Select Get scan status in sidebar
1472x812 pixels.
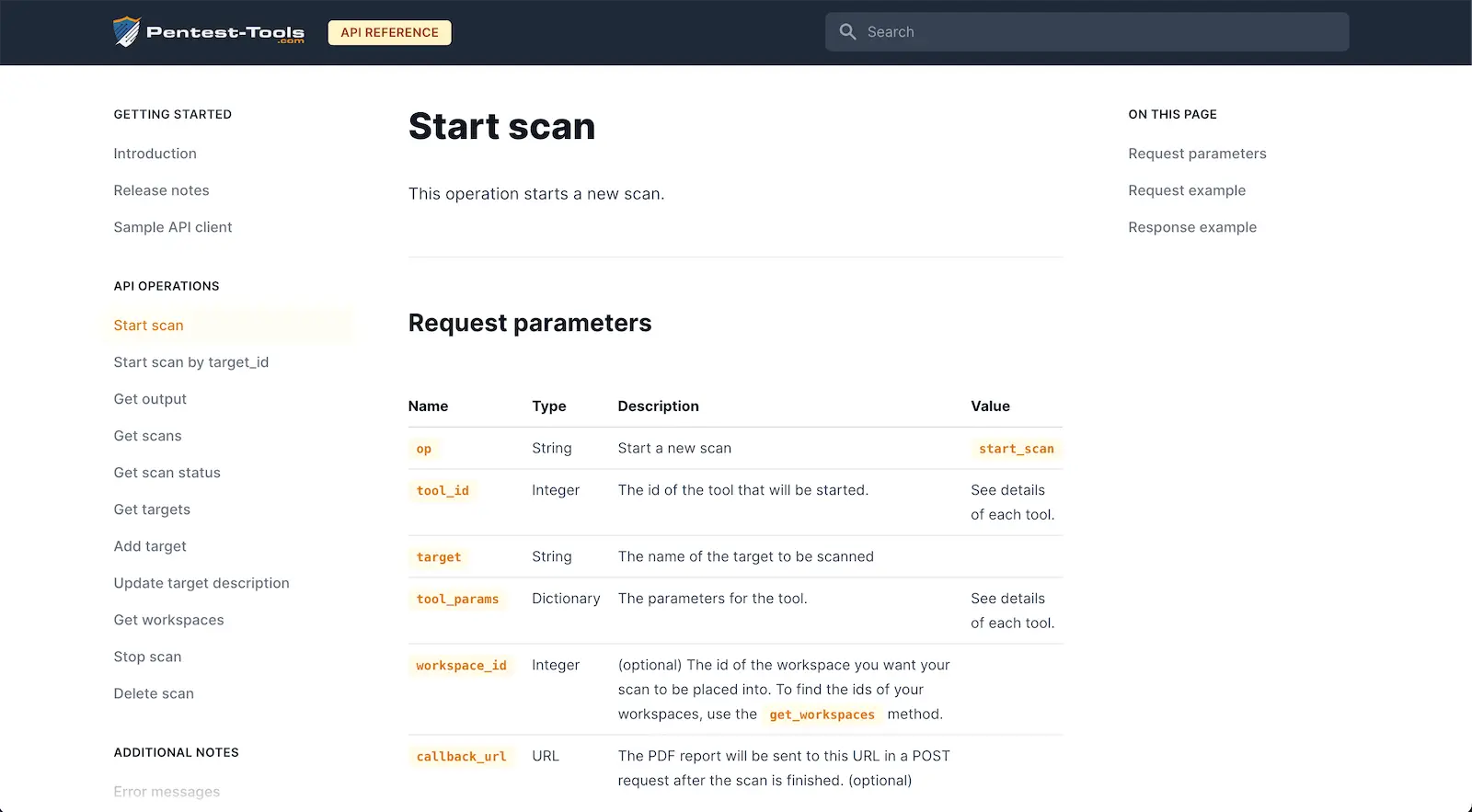coord(167,473)
